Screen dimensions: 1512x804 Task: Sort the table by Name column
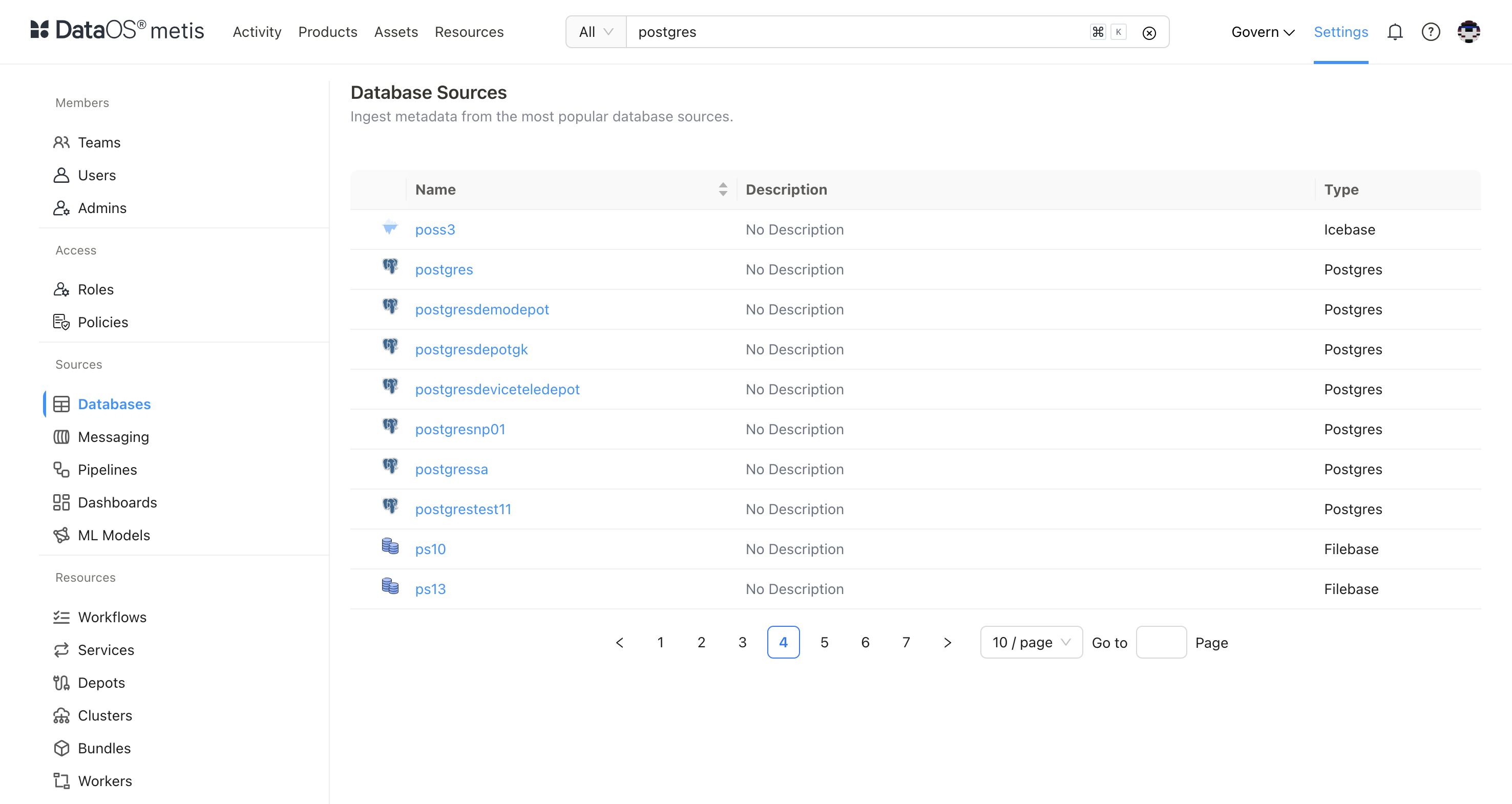pos(723,189)
